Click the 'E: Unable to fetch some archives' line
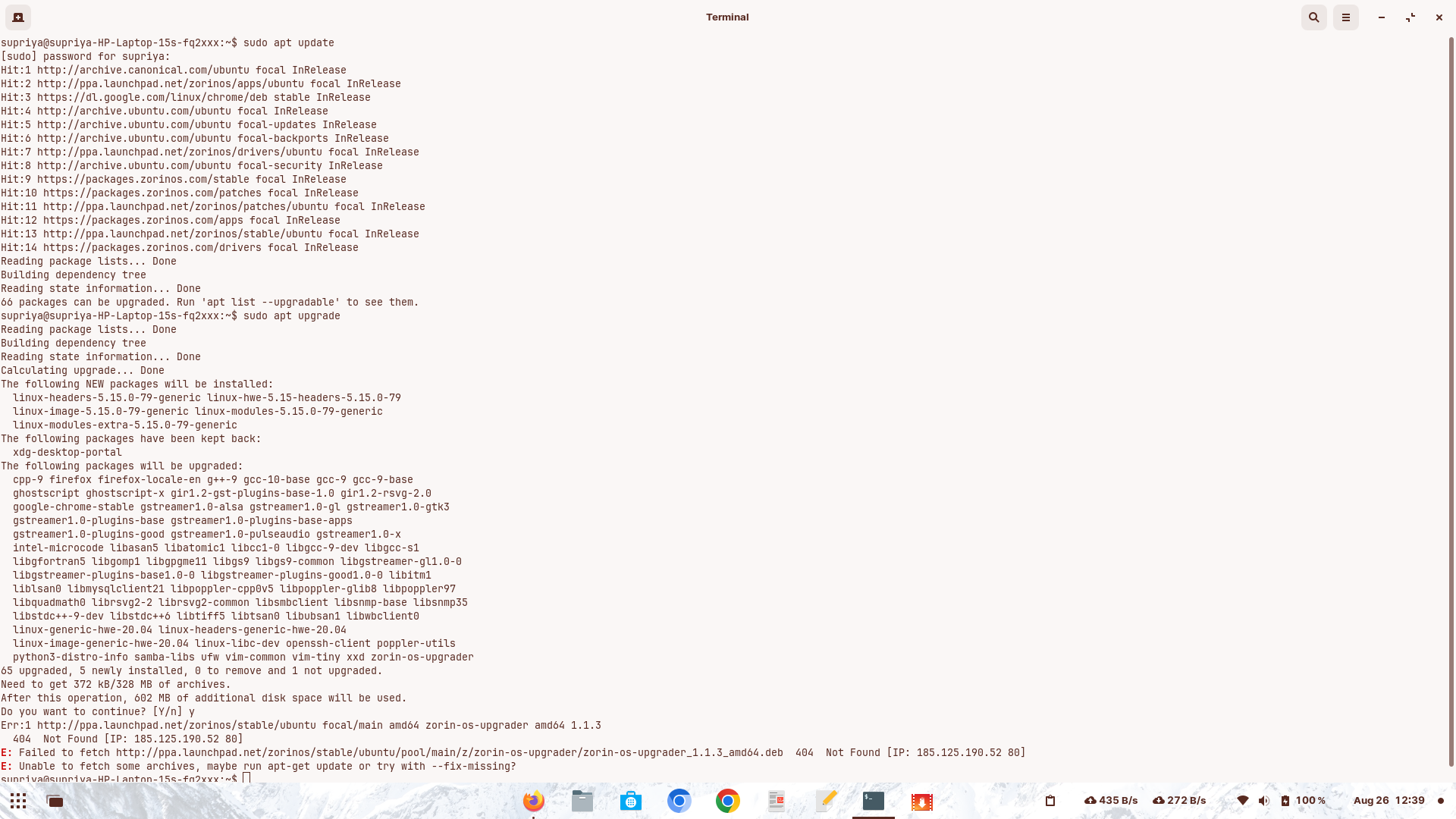This screenshot has width=1456, height=819. coord(259,767)
